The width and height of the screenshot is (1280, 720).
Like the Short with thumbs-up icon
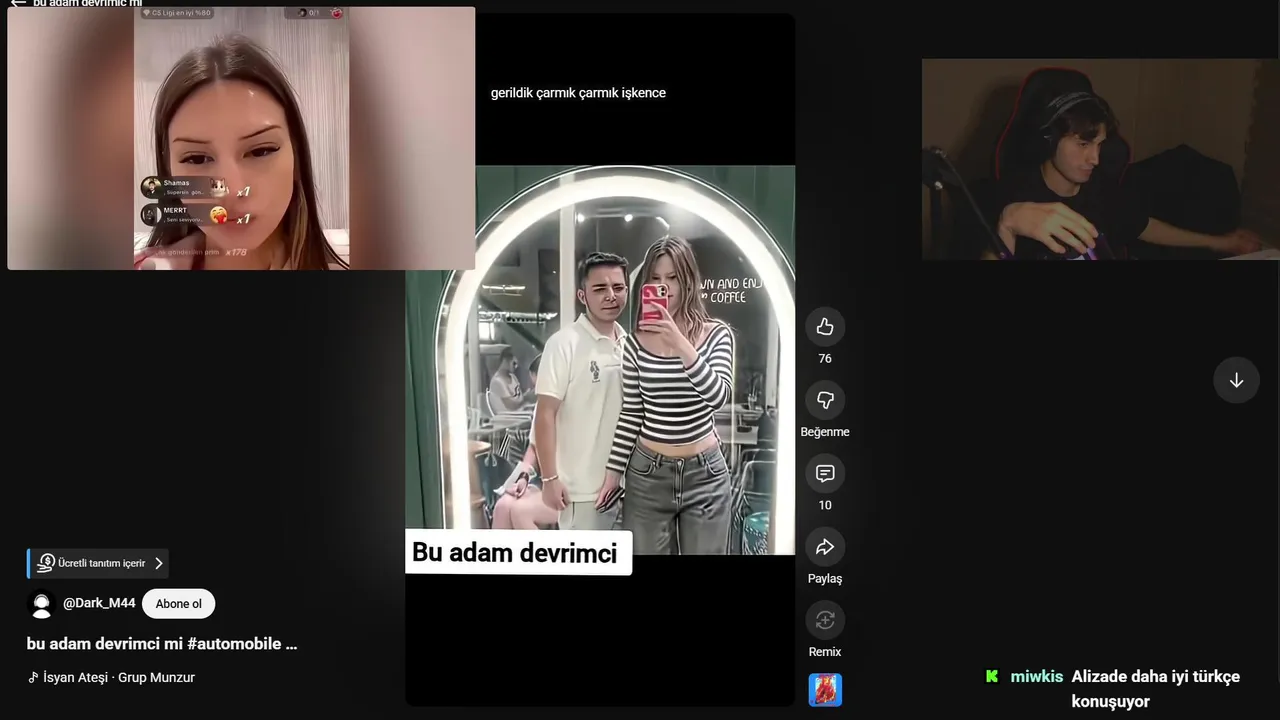click(825, 327)
